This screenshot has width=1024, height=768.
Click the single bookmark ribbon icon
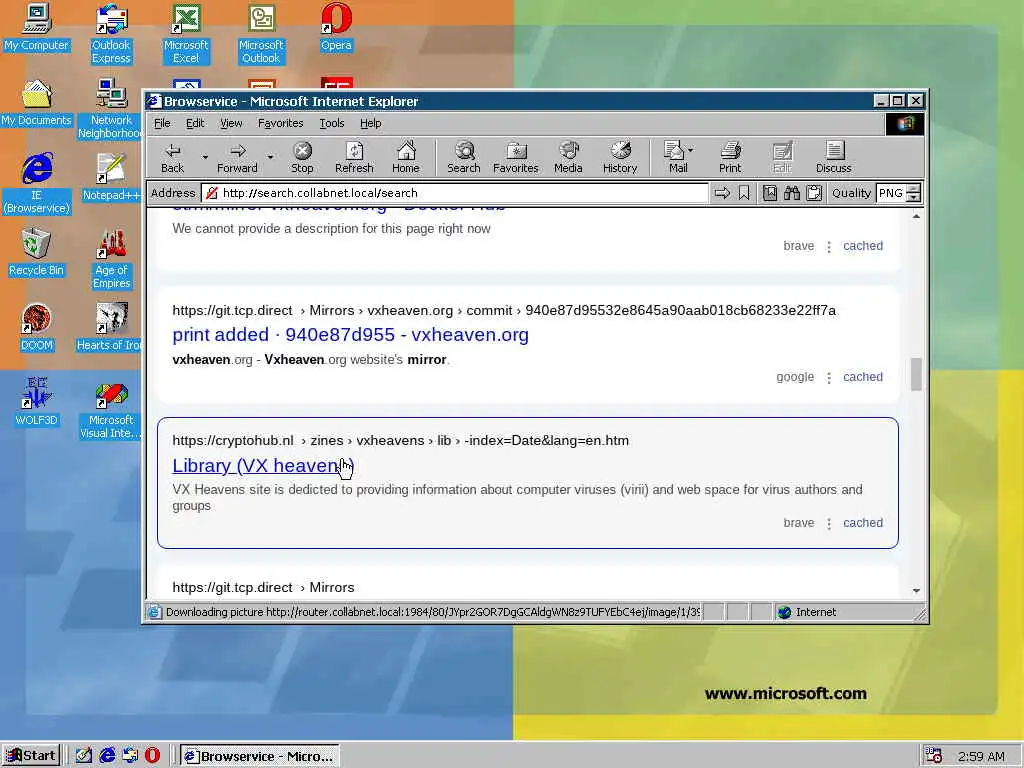[744, 193]
